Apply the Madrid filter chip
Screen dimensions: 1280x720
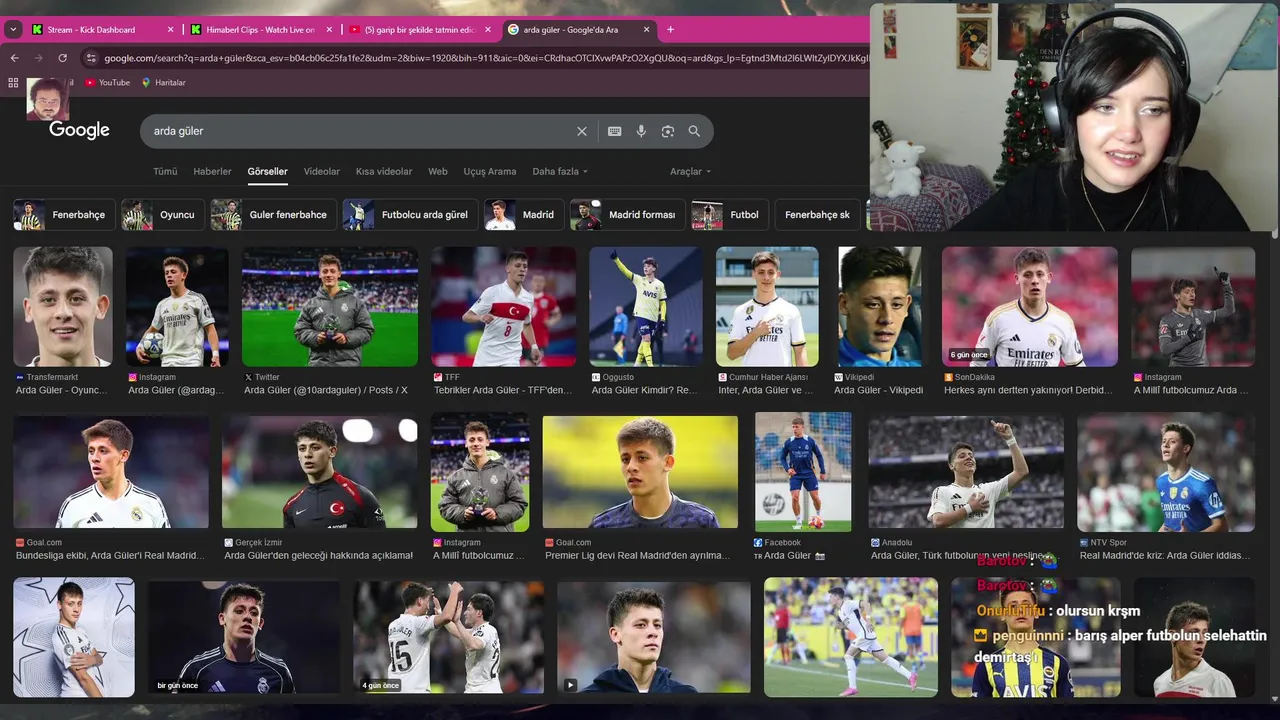click(523, 215)
